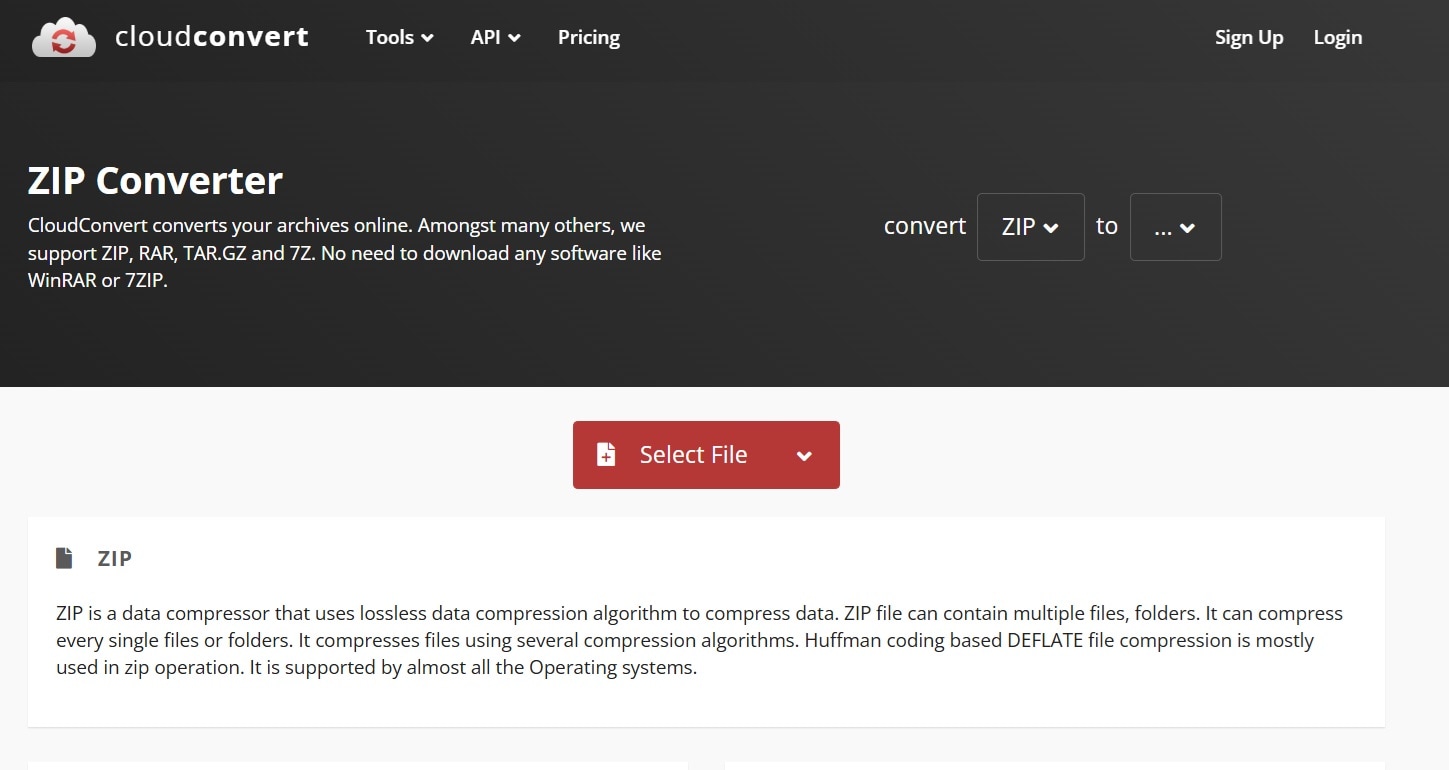The width and height of the screenshot is (1449, 770).
Task: Open the Login page
Action: [x=1337, y=38]
